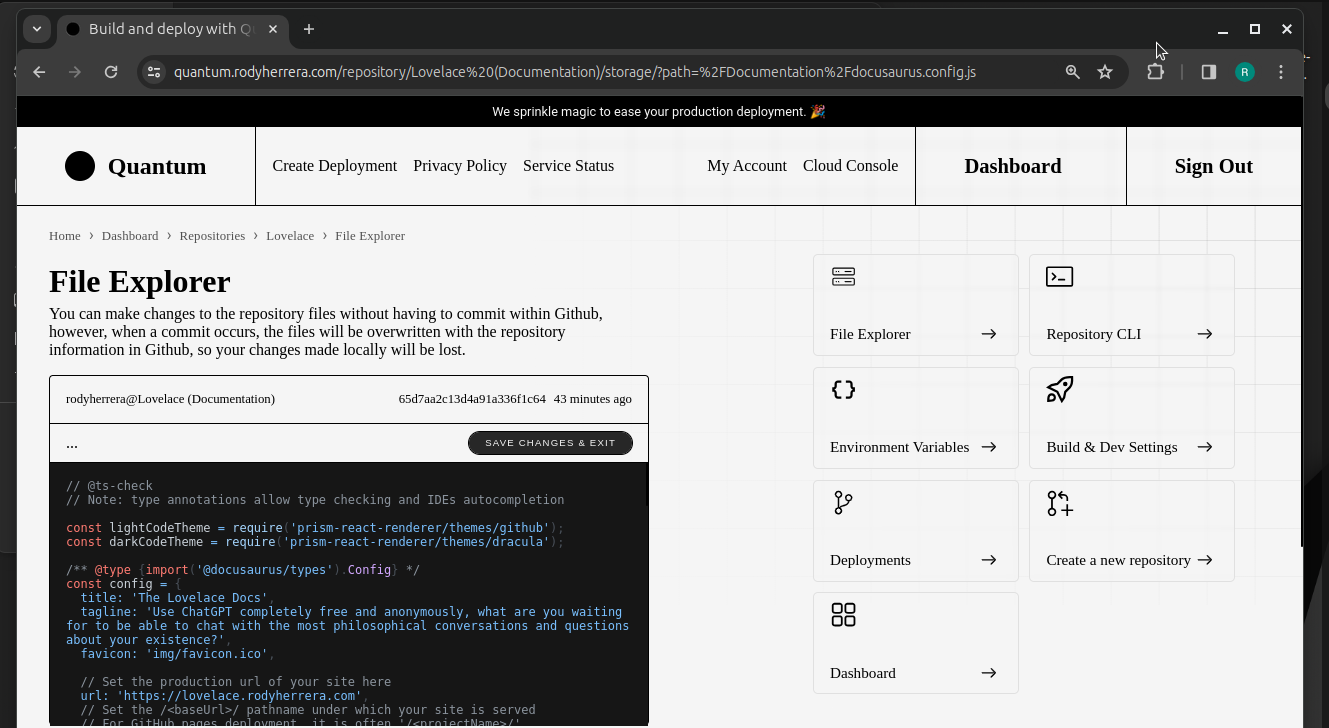
Task: Click Save Changes & Exit button
Action: pyautogui.click(x=550, y=443)
